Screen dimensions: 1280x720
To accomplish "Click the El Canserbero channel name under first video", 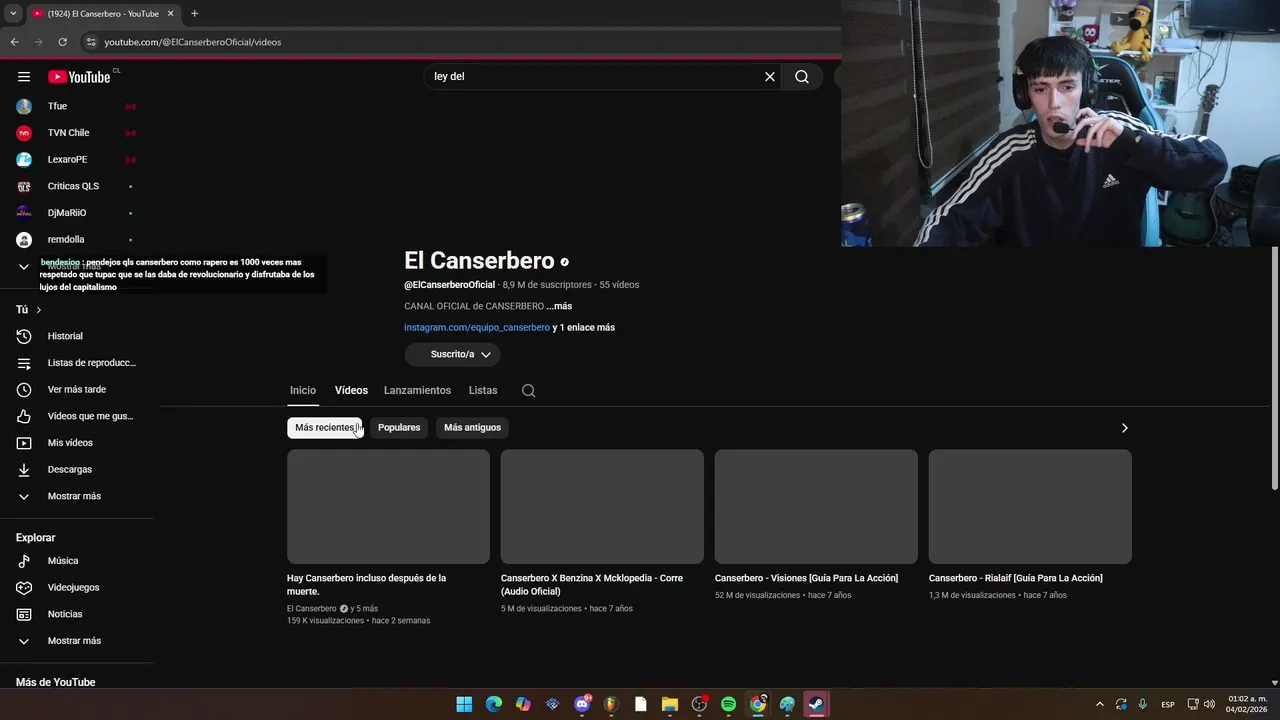I will pyautogui.click(x=312, y=609).
